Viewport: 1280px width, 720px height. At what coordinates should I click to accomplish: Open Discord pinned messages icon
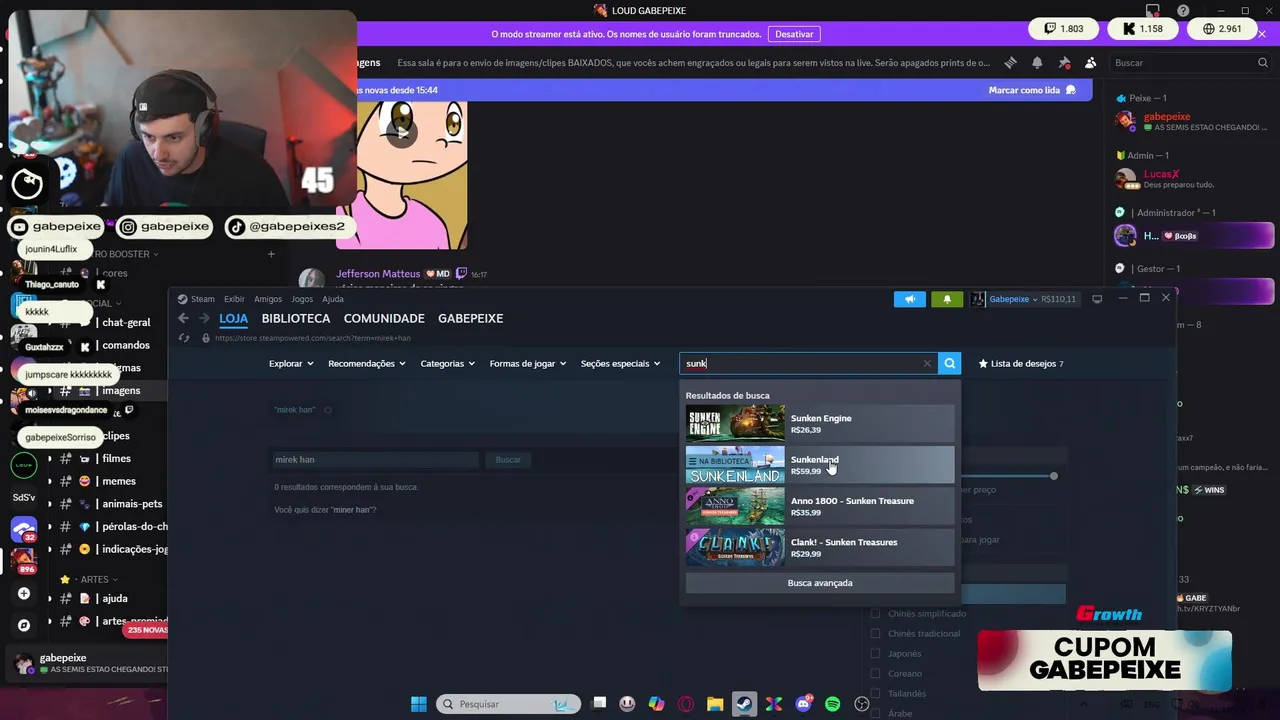coord(1064,62)
